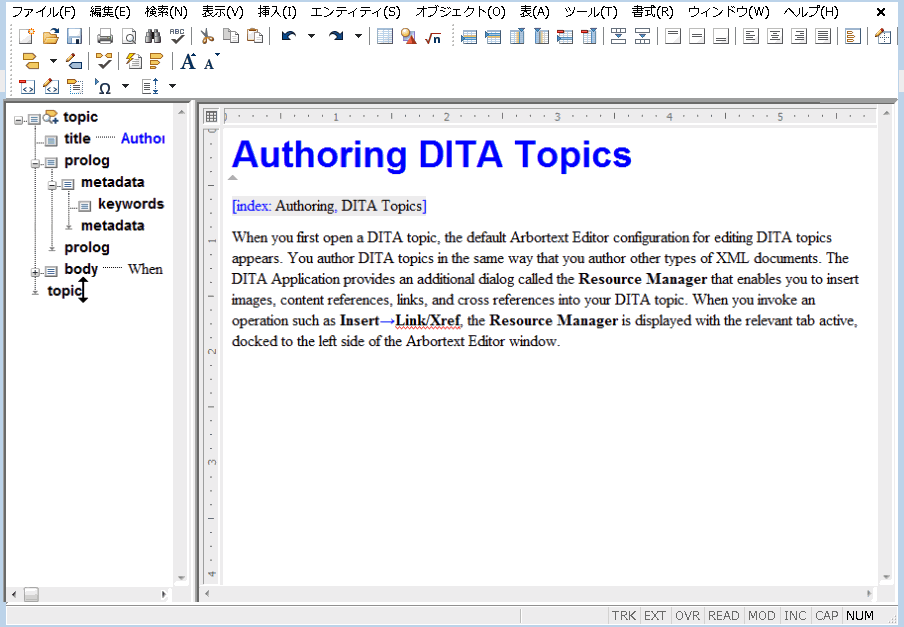
Task: Open the ヘルプ(H) menu
Action: click(x=811, y=12)
